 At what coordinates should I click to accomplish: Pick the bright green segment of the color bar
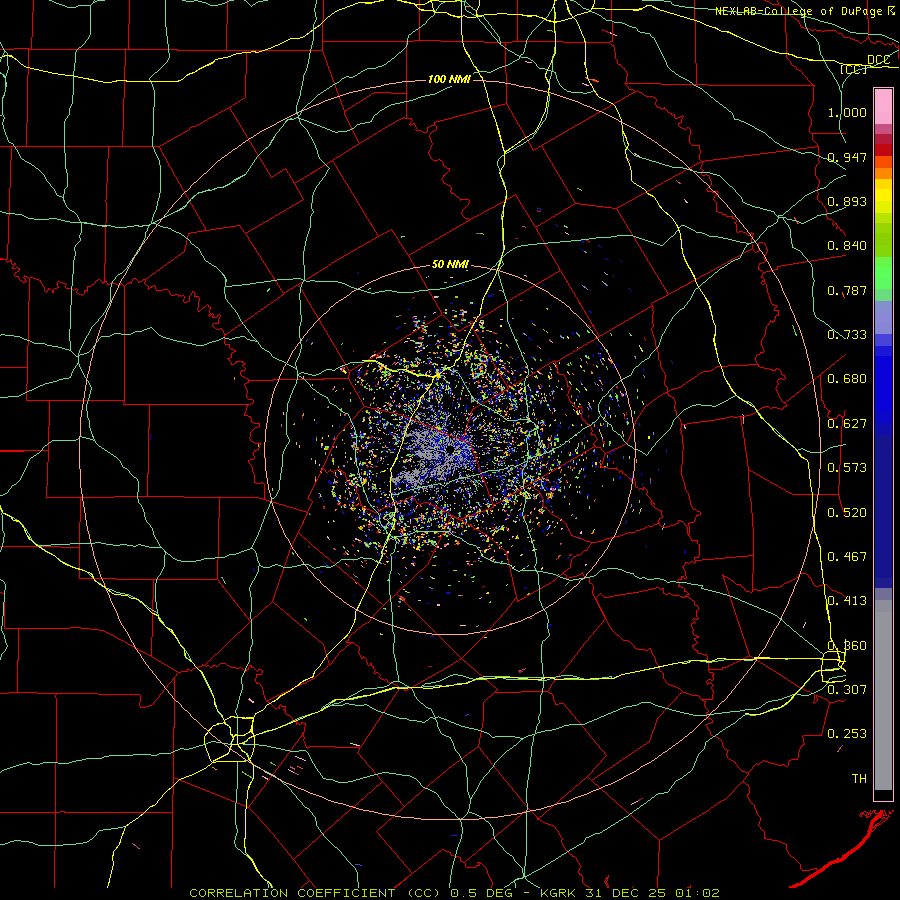[883, 273]
